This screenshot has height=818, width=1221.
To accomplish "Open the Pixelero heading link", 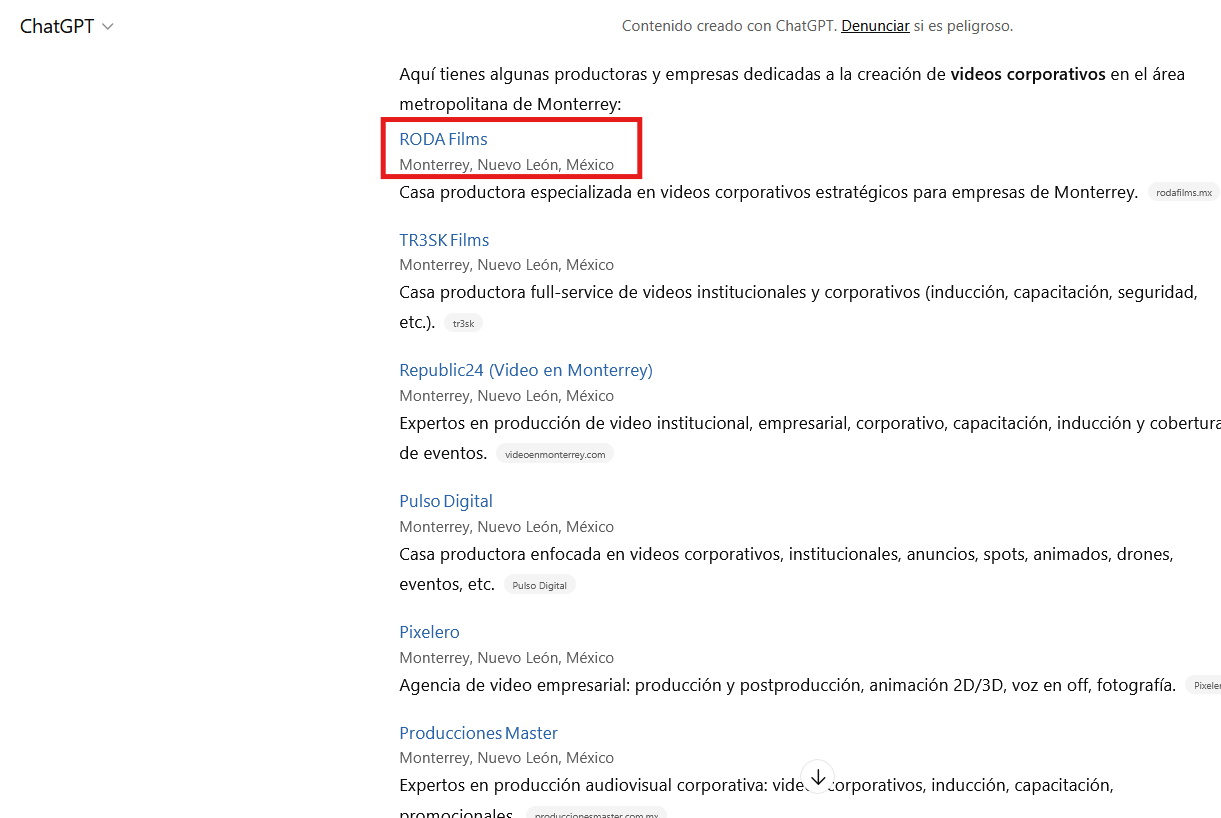I will pos(429,632).
